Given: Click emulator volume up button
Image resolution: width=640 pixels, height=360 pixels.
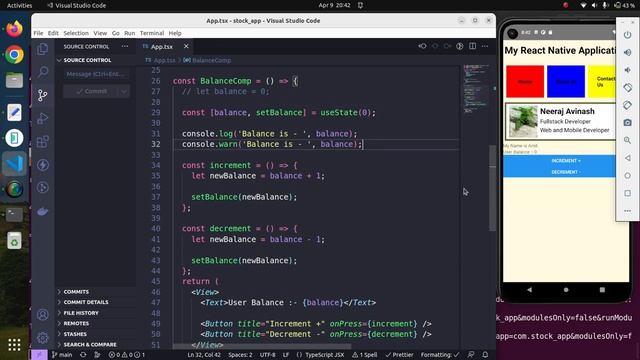Looking at the screenshot, I should [627, 52].
